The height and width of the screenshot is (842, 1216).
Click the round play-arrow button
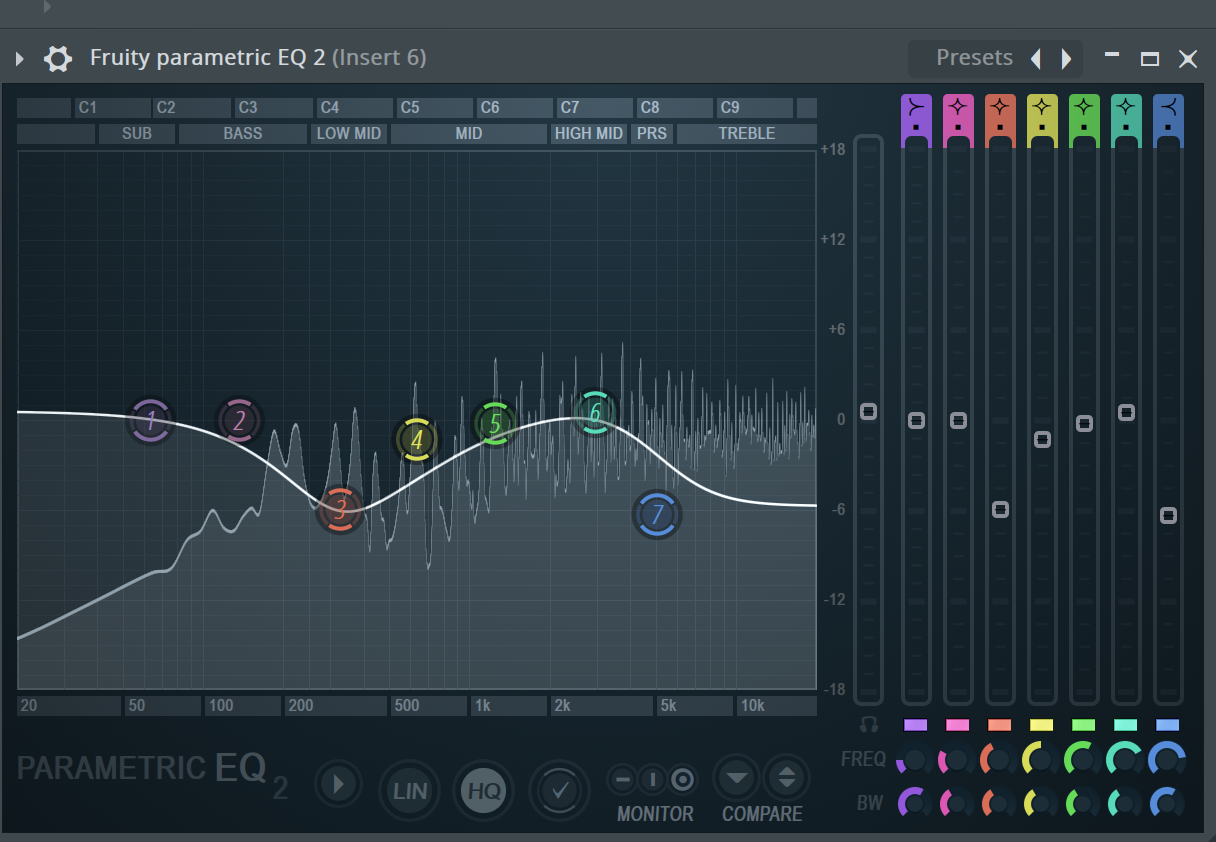pos(338,784)
